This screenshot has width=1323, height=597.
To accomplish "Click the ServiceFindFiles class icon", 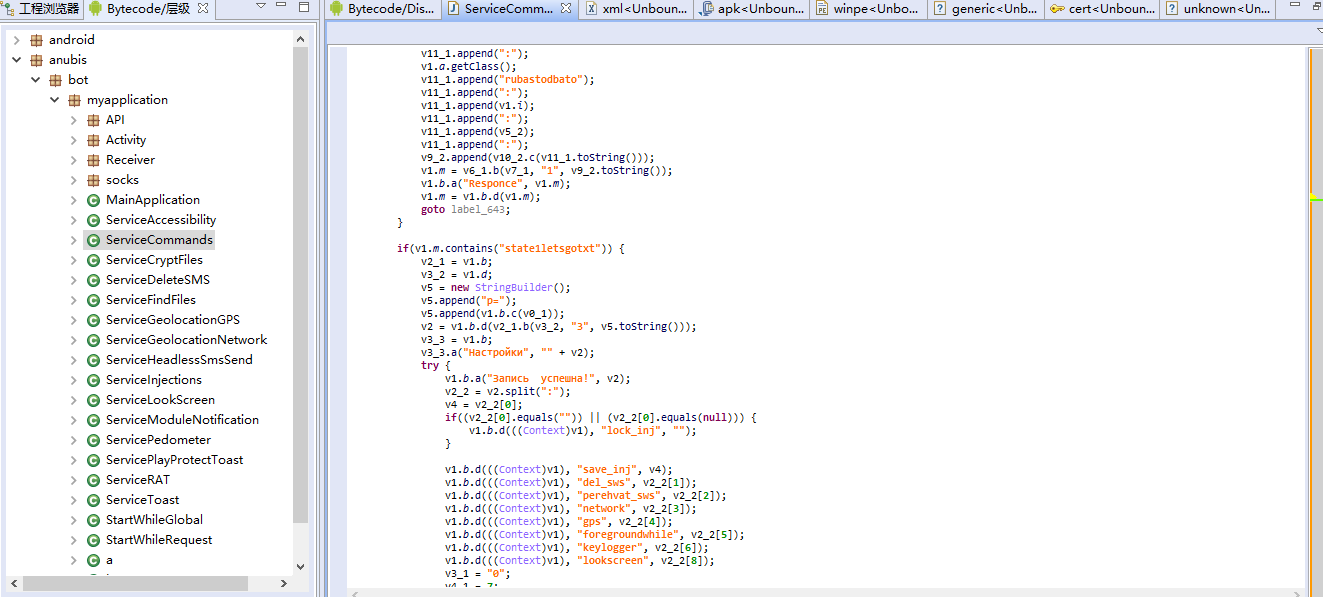I will (94, 300).
